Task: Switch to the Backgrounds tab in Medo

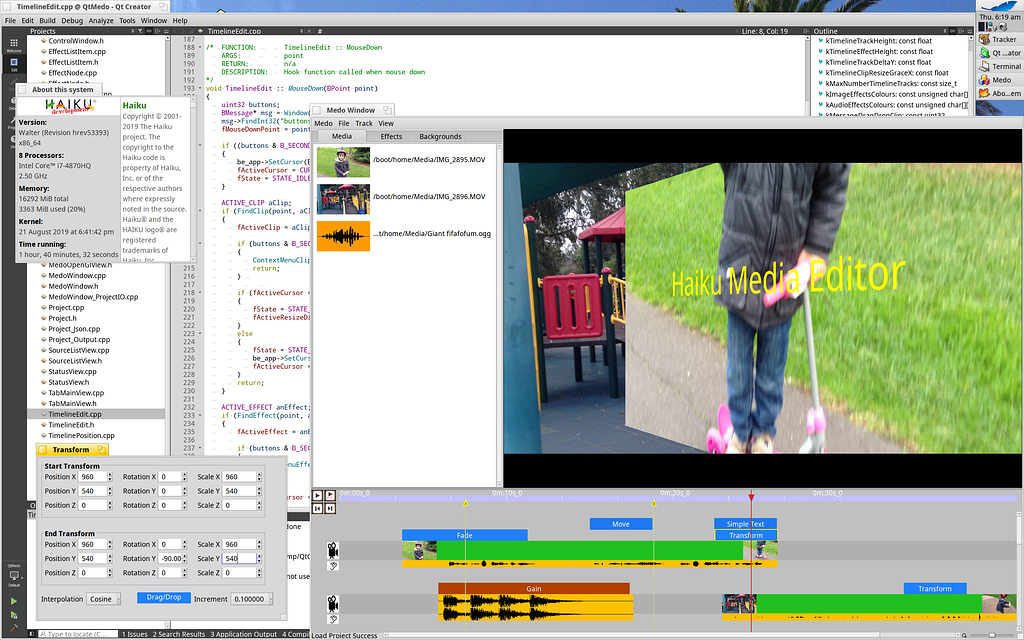Action: coord(440,136)
